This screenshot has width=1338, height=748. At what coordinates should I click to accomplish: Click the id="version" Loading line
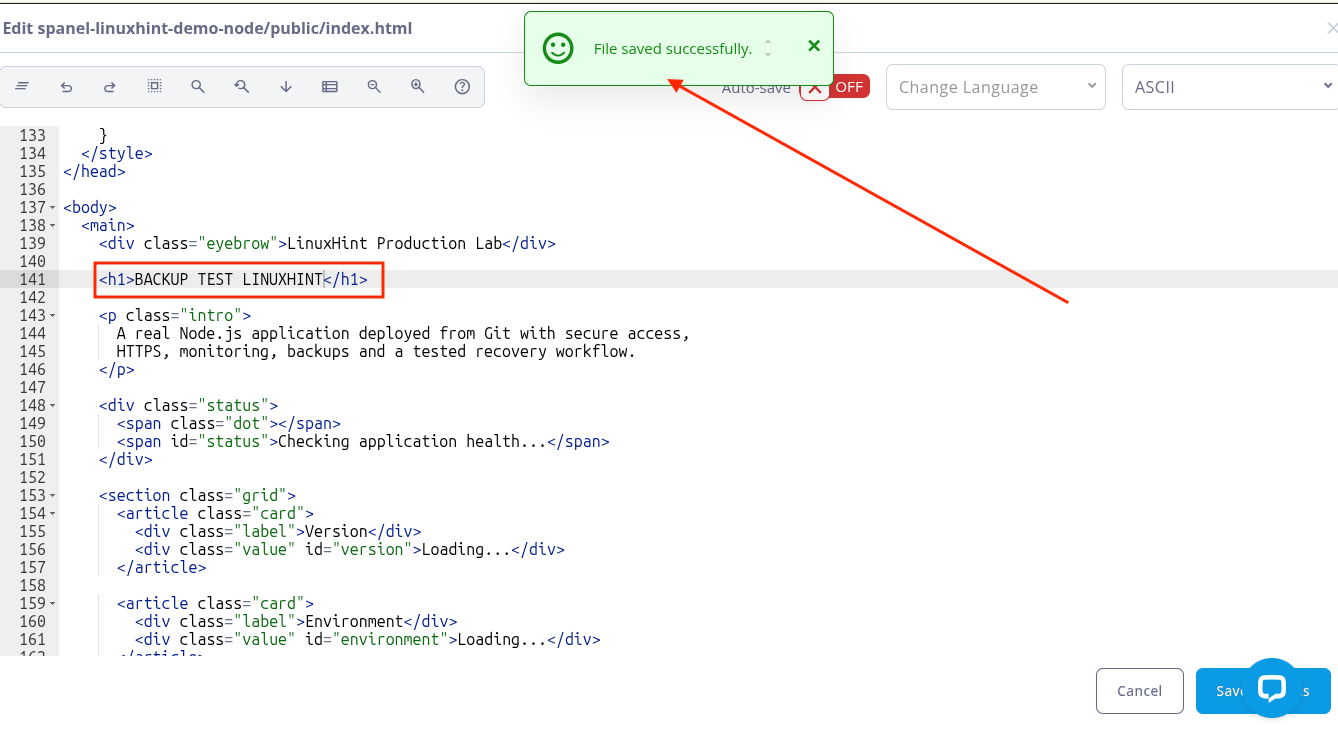(350, 550)
